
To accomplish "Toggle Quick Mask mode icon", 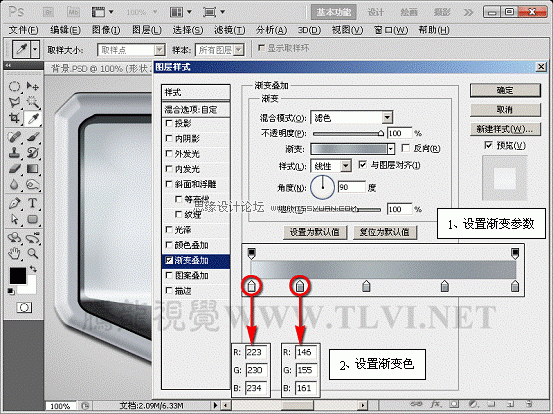I will pos(24,308).
